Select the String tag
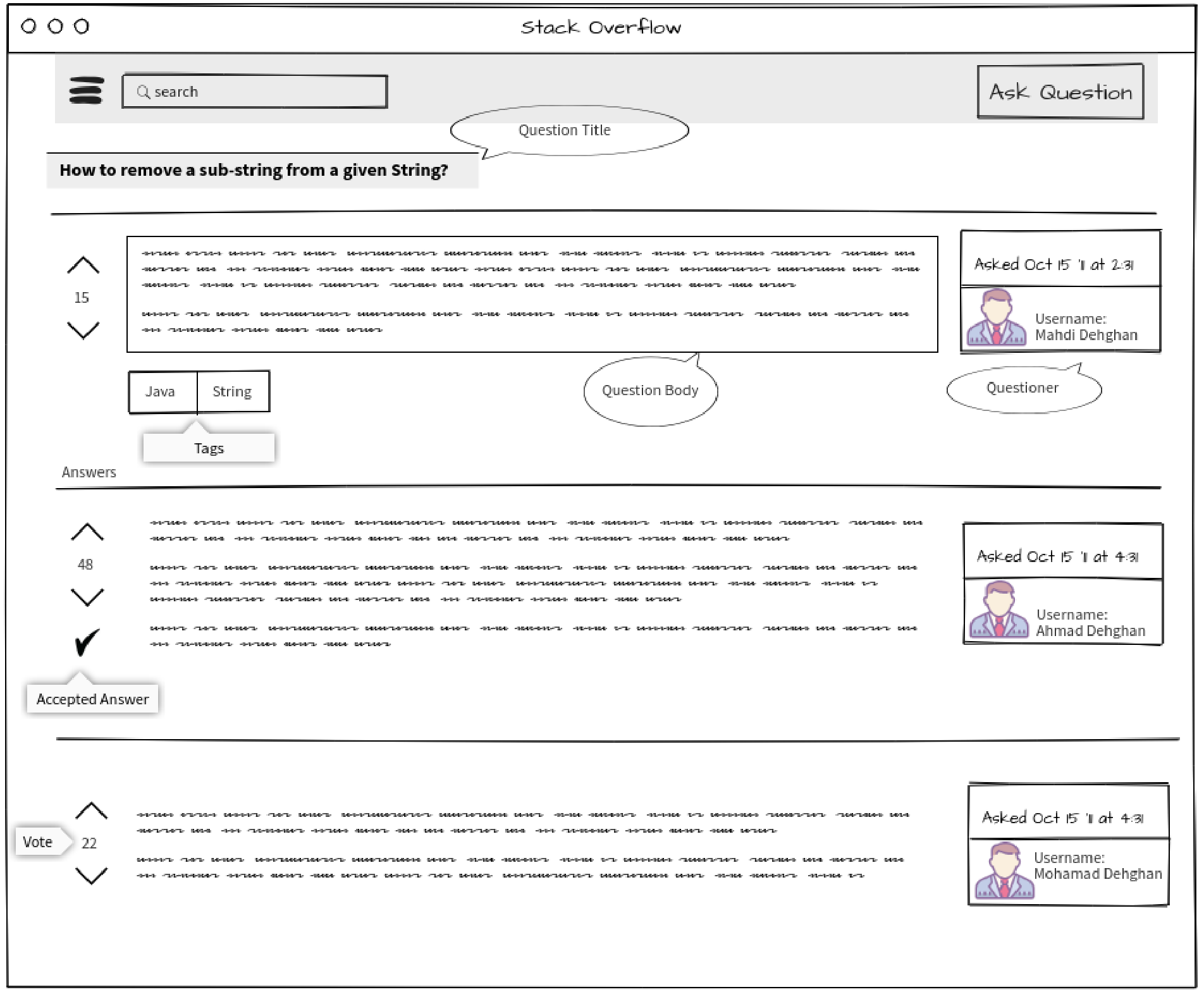 point(233,392)
